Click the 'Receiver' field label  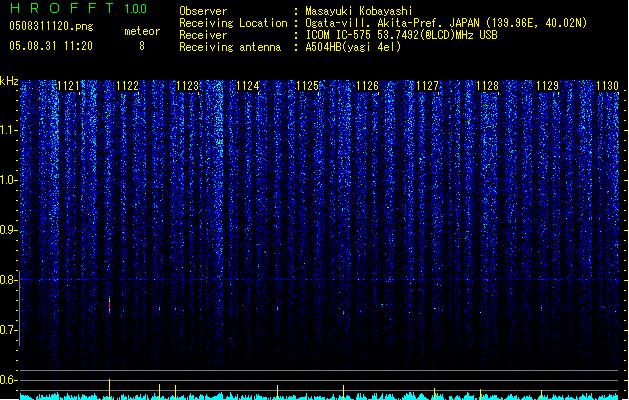click(203, 35)
